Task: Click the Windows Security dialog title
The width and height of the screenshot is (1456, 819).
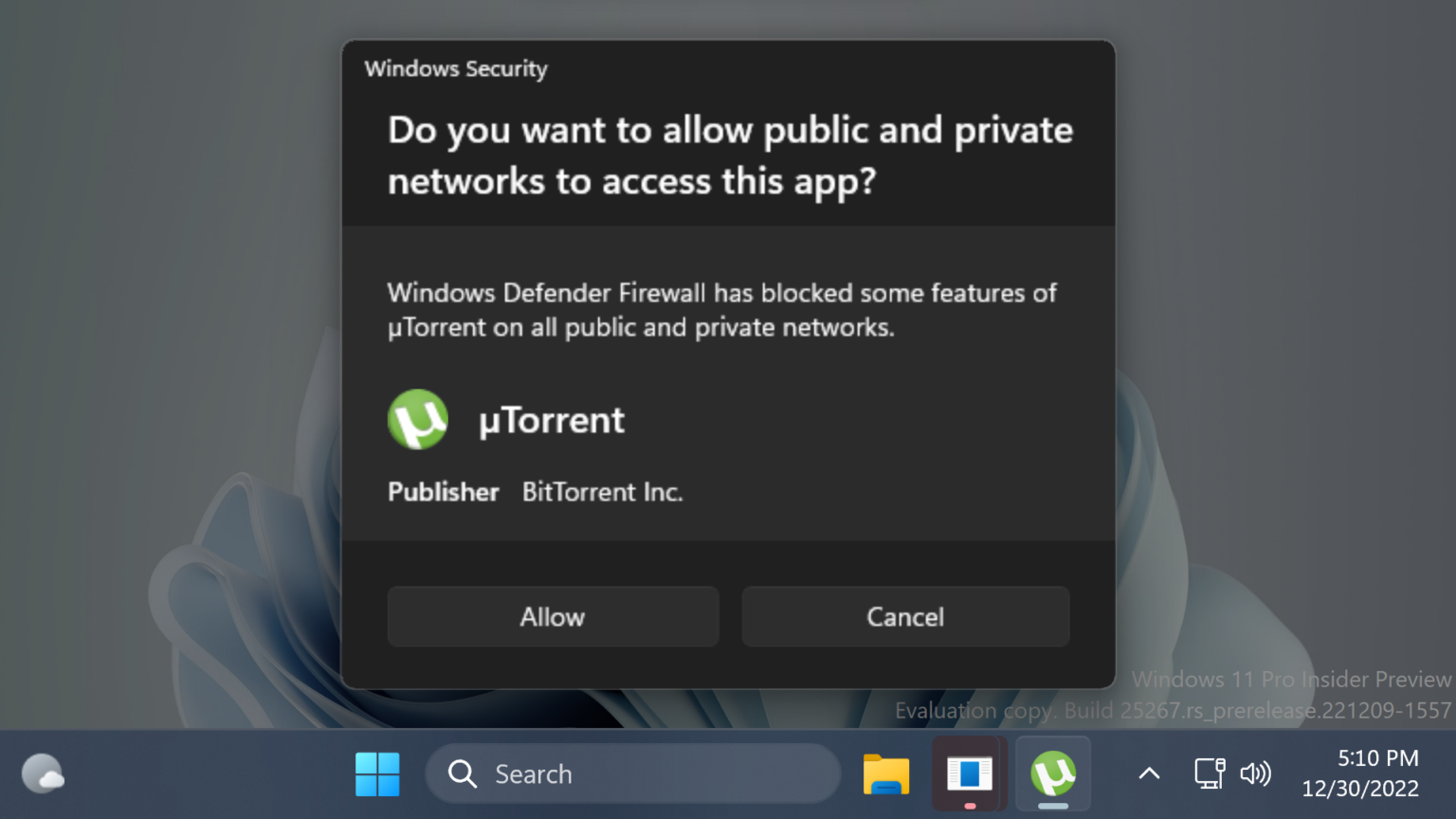Action: (456, 68)
